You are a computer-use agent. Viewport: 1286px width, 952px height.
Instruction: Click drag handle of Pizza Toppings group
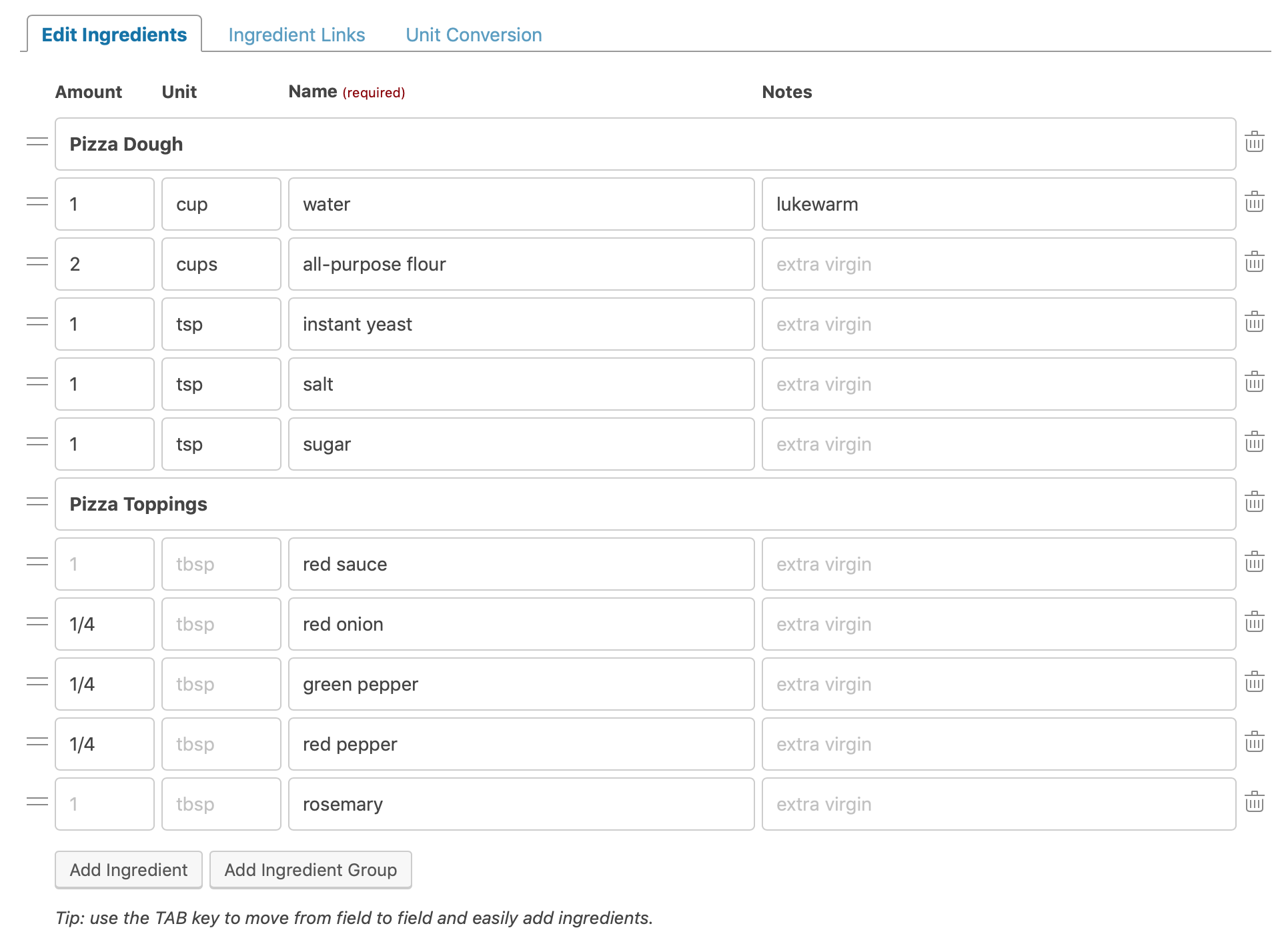37,502
